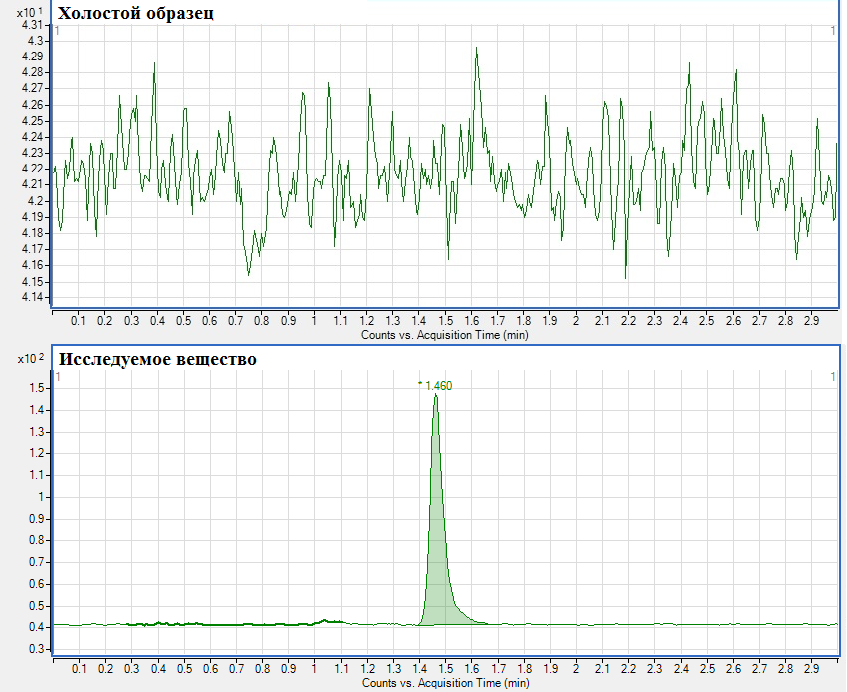Click the 2.9 x-axis tick label of the blank plot
The image size is (847, 692).
(812, 321)
